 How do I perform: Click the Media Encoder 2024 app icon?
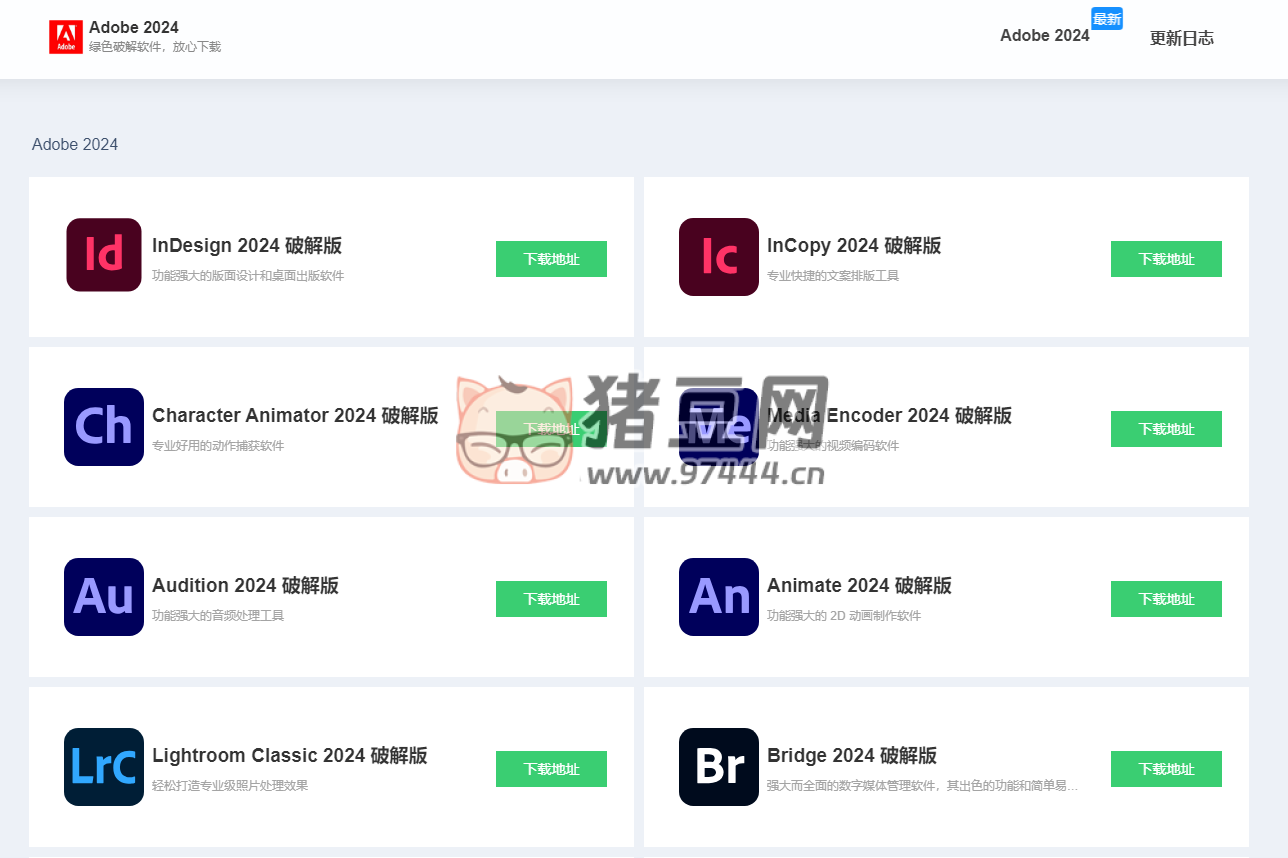pos(718,427)
